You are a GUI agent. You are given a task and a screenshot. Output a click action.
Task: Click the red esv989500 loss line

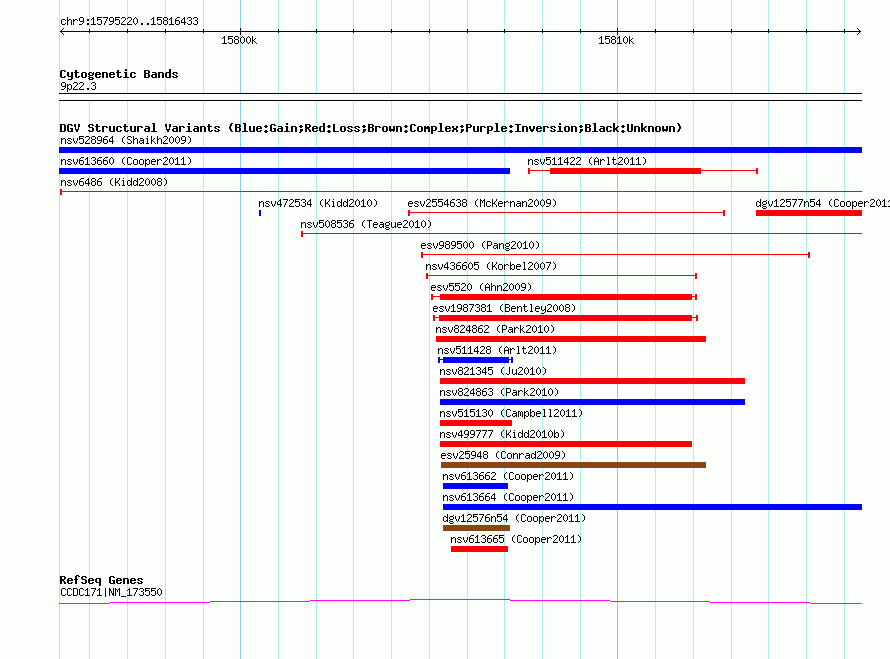point(615,255)
